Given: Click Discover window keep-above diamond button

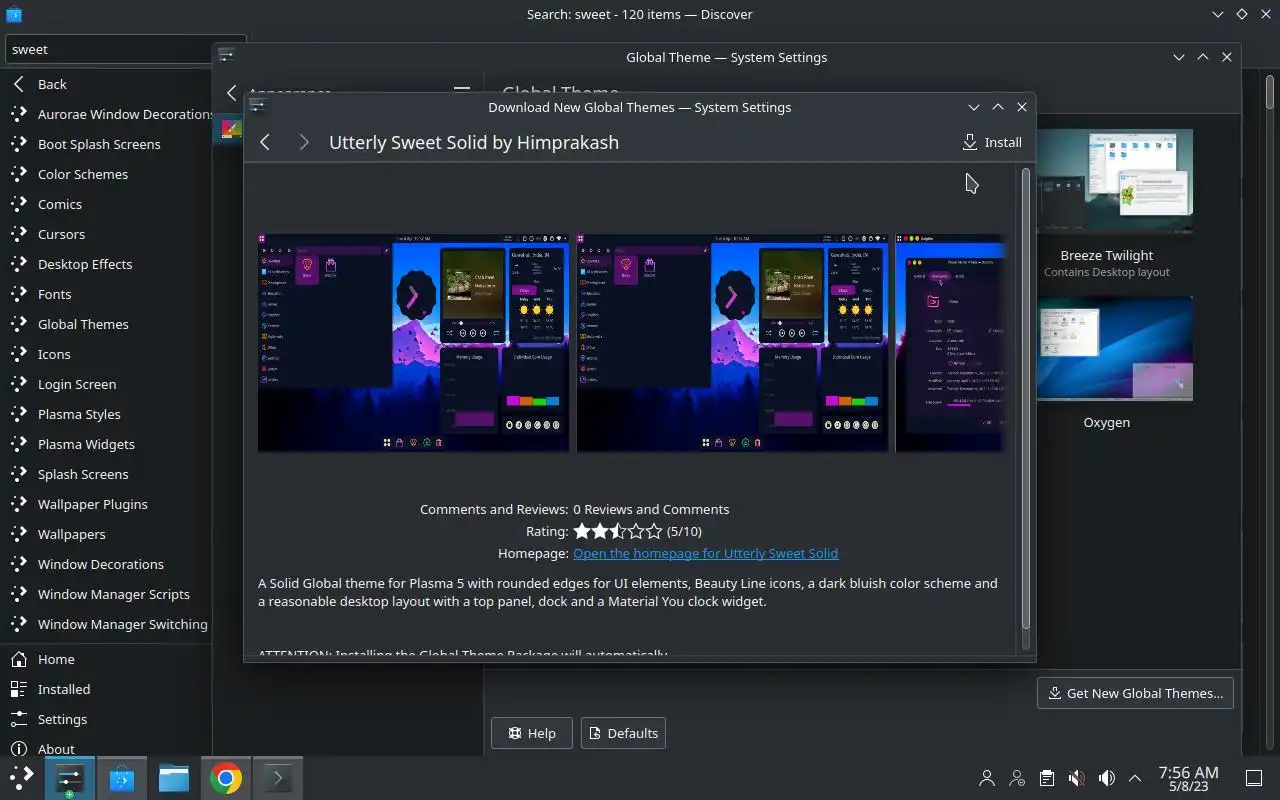Looking at the screenshot, I should [1241, 14].
